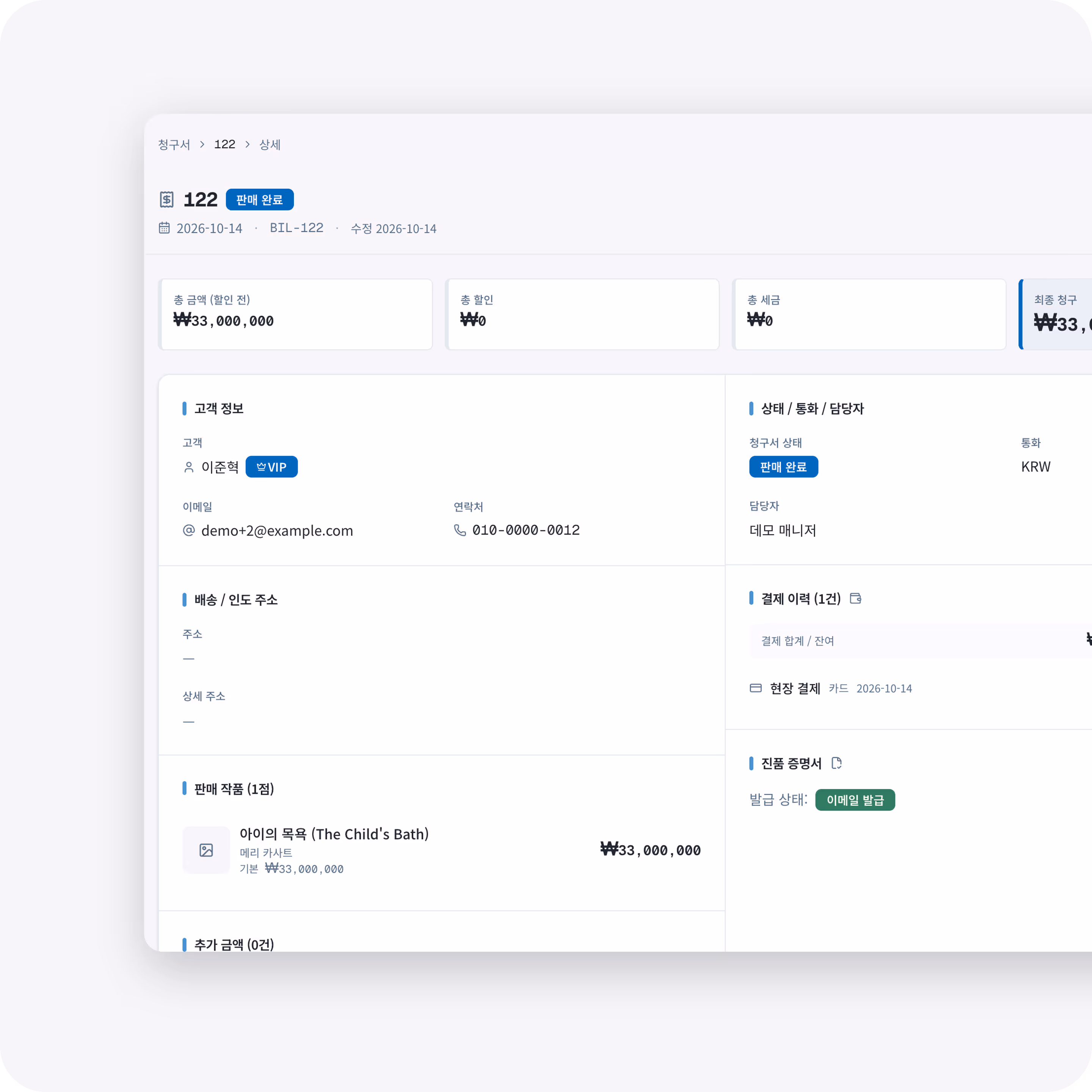Click the 상세 breadcrumb item

(x=270, y=145)
